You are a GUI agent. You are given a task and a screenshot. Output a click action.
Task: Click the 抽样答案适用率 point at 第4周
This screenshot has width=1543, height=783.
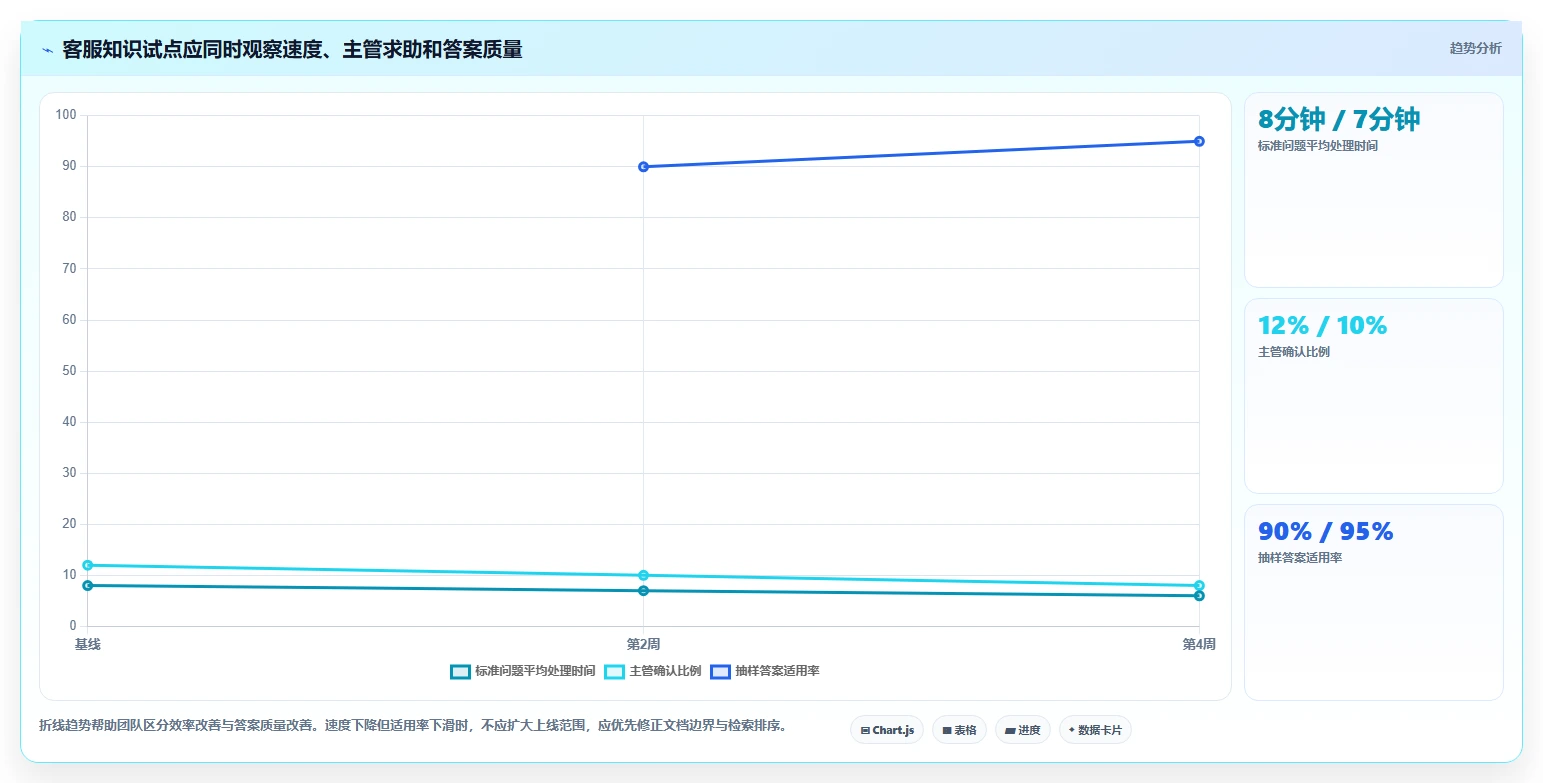(1199, 141)
